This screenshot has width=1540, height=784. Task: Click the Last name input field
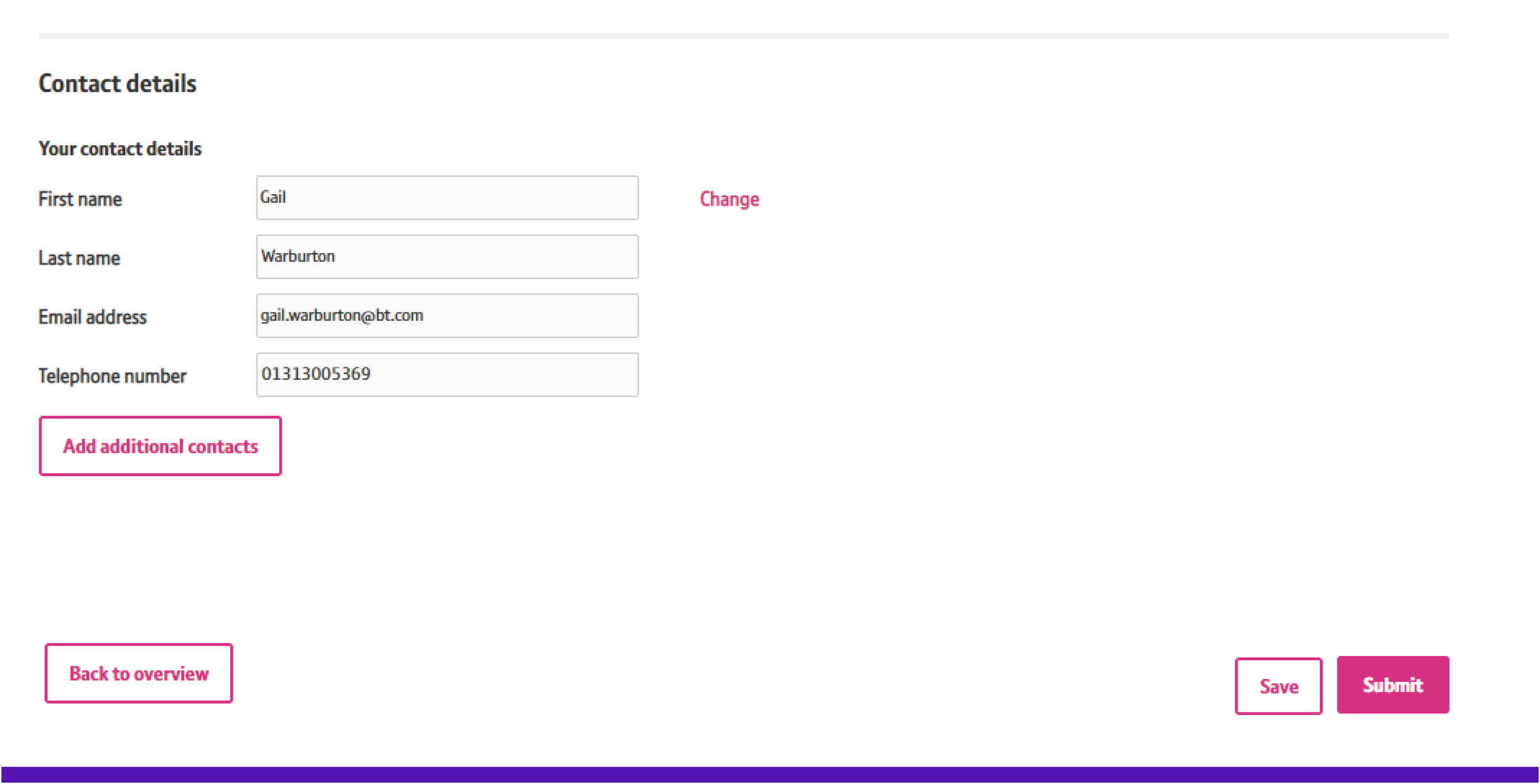pos(447,257)
